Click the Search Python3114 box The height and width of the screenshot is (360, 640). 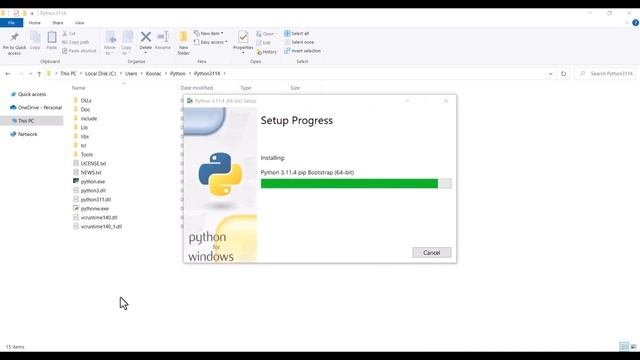coord(606,73)
